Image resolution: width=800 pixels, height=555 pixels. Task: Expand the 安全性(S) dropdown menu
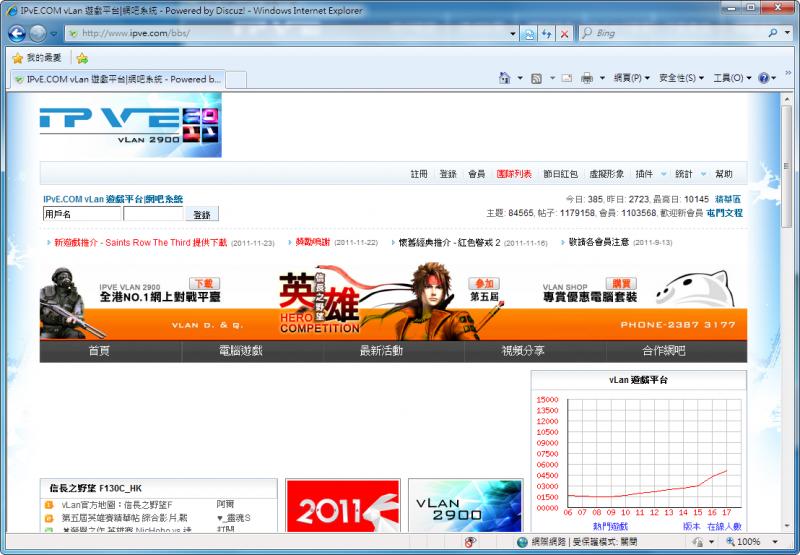681,78
